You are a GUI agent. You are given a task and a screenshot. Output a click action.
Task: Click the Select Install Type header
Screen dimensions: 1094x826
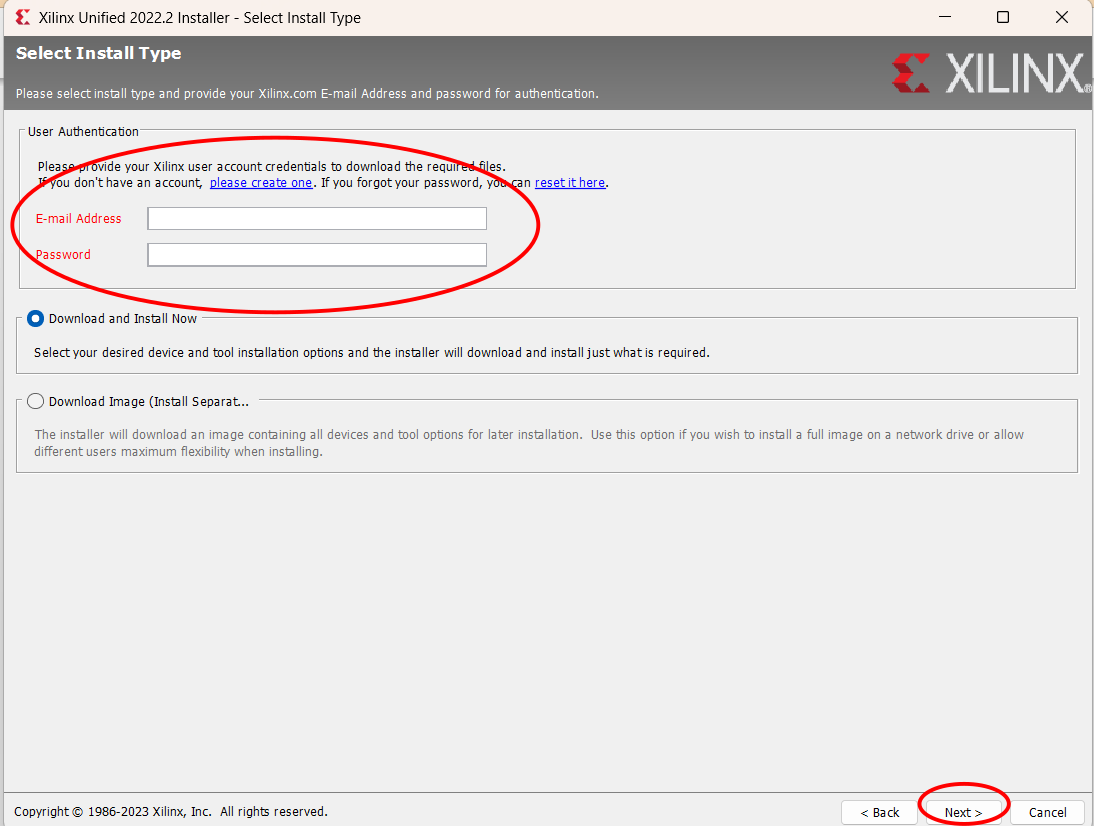click(x=97, y=53)
